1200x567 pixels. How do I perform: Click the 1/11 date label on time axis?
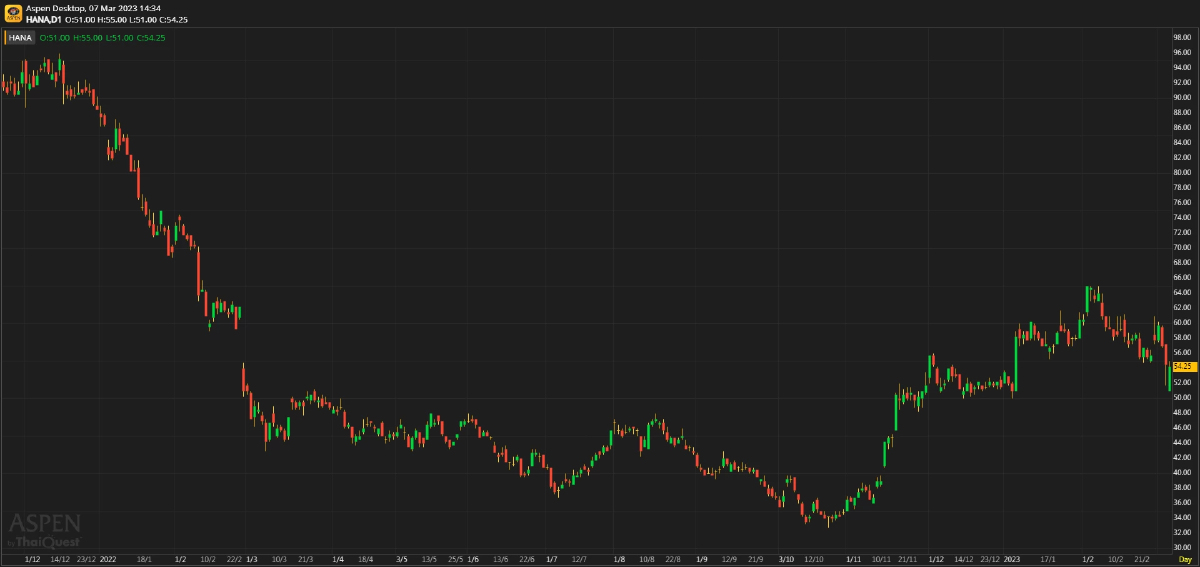coord(853,559)
